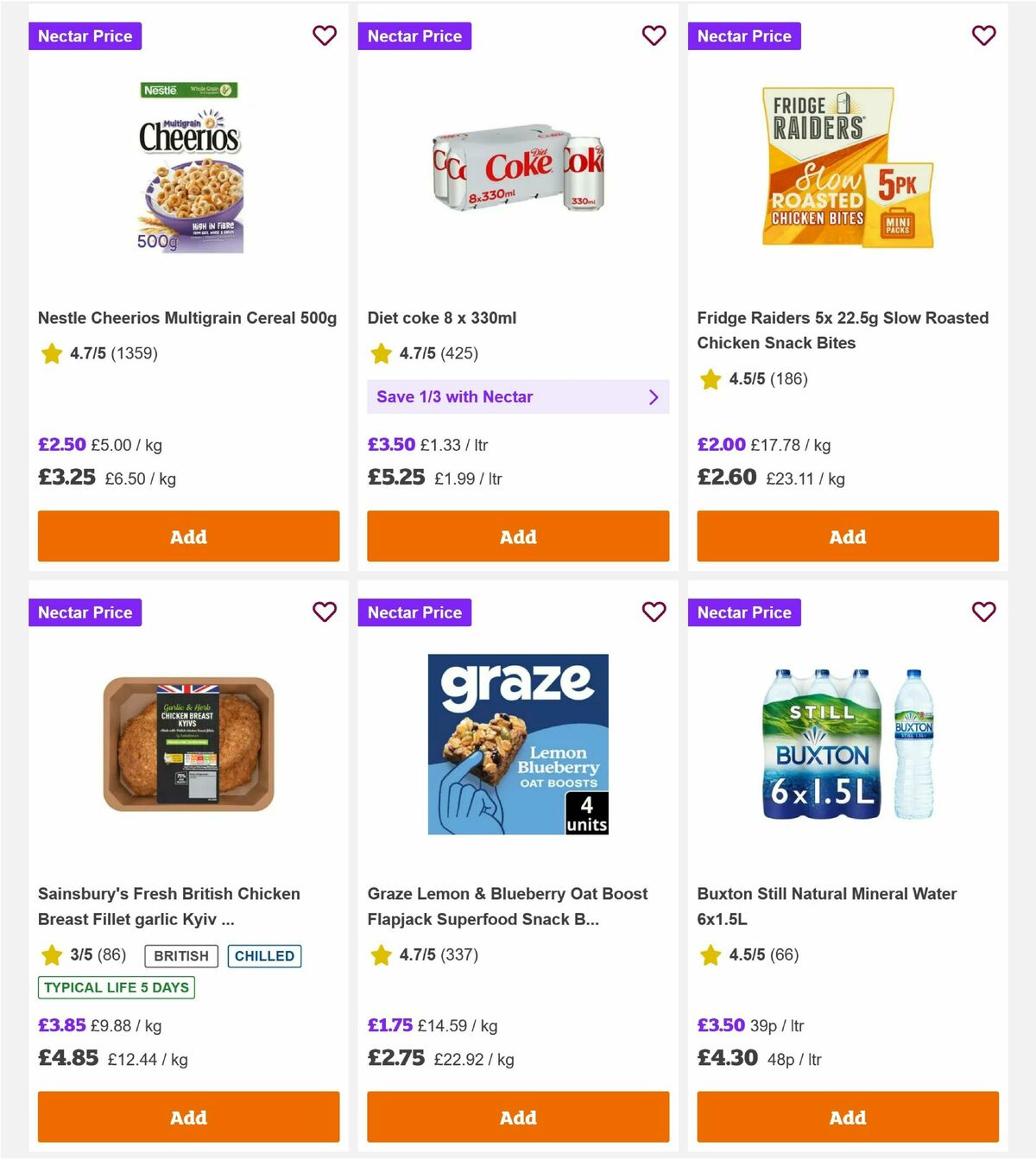
Task: Add Nestle Cheerios to the basket
Action: click(188, 536)
